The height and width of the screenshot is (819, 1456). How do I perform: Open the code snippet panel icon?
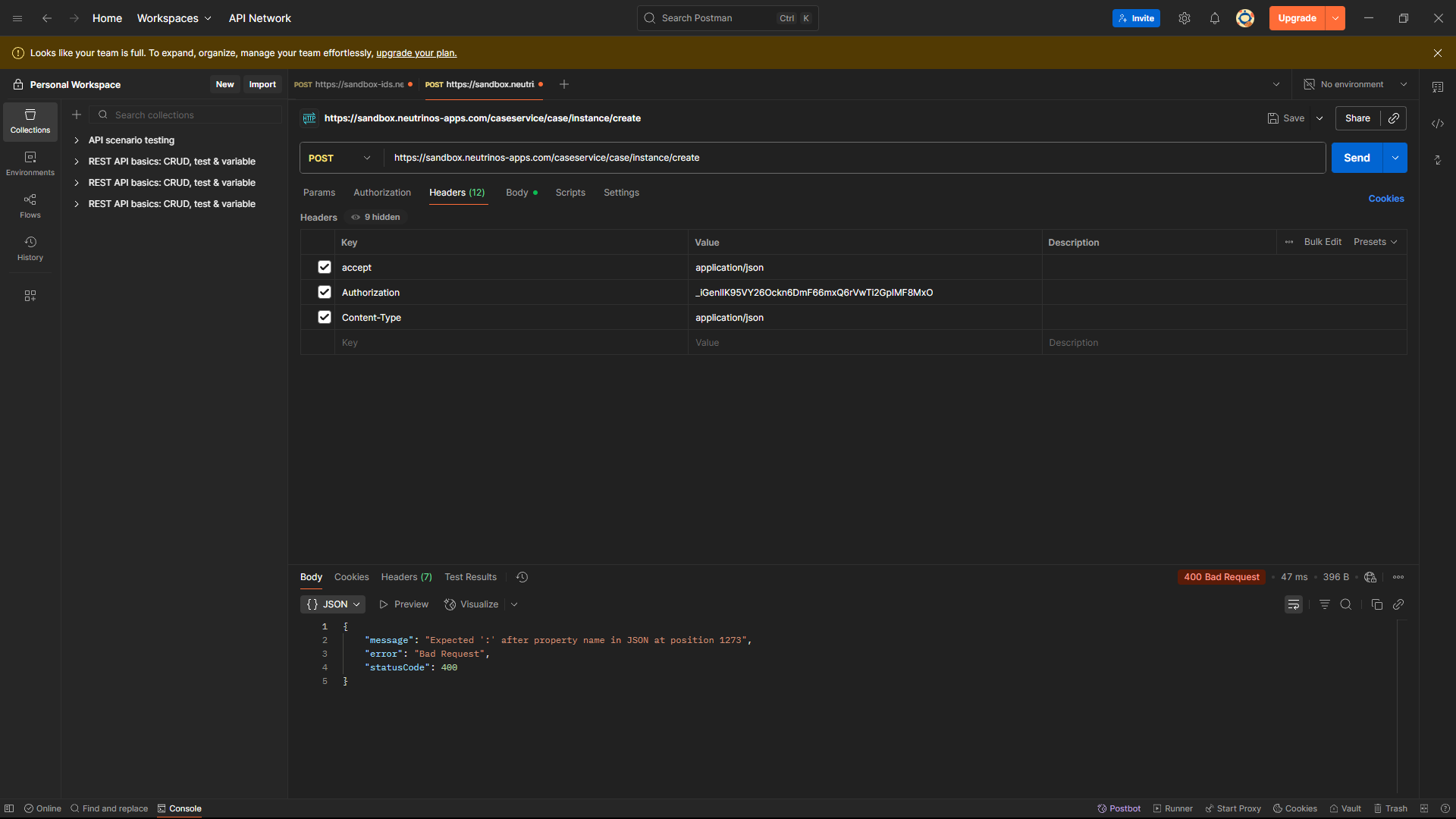1438,124
